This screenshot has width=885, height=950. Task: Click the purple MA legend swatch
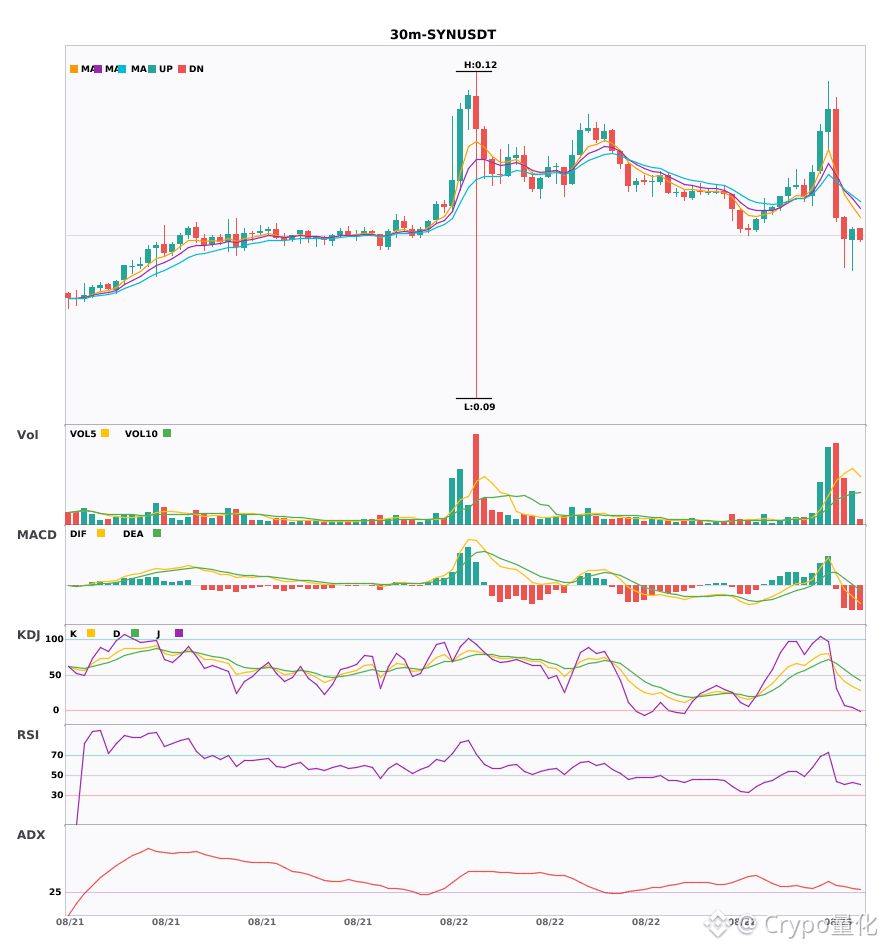click(x=98, y=69)
